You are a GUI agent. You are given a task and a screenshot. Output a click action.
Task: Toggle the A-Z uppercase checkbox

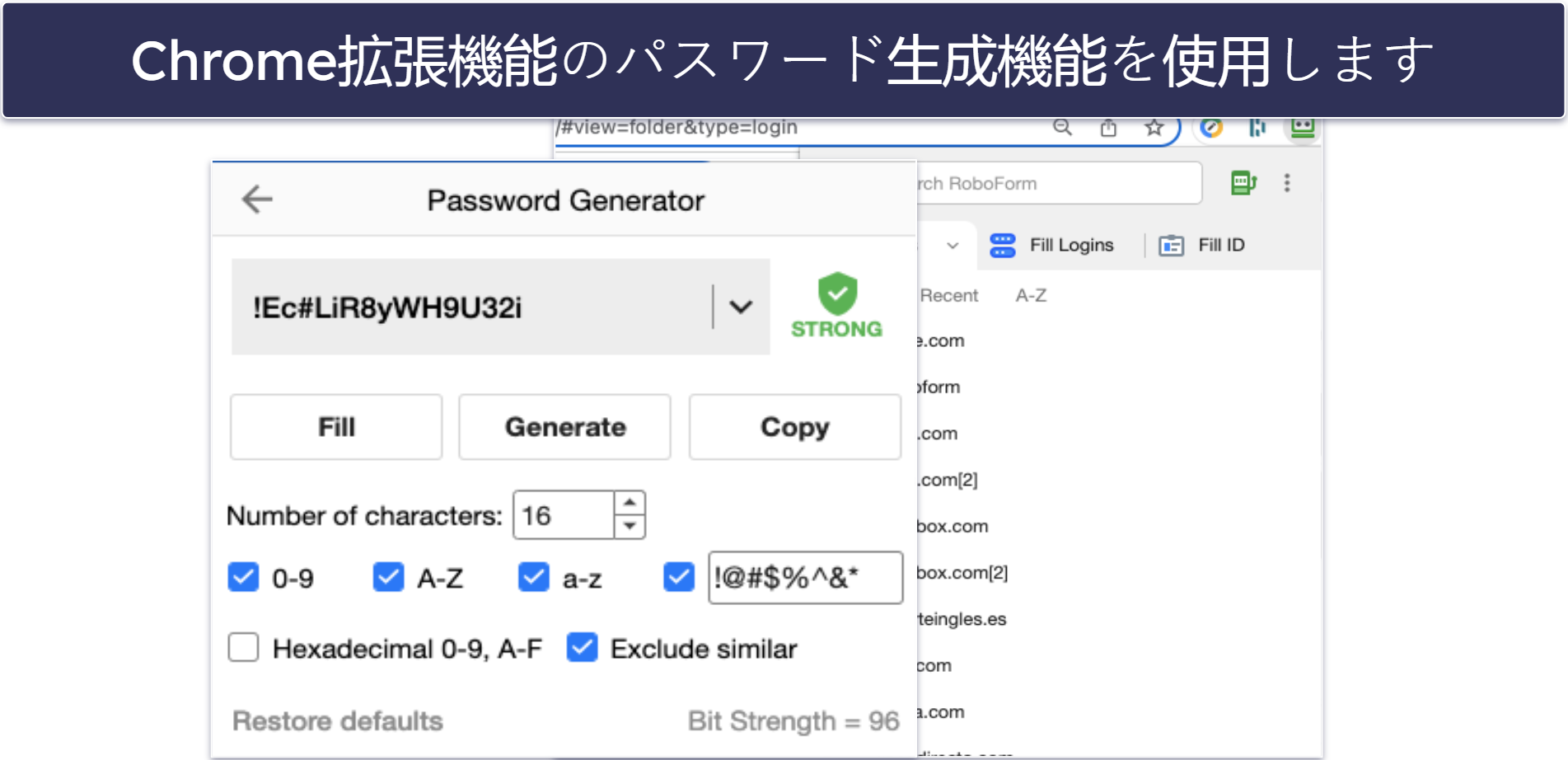(x=388, y=578)
